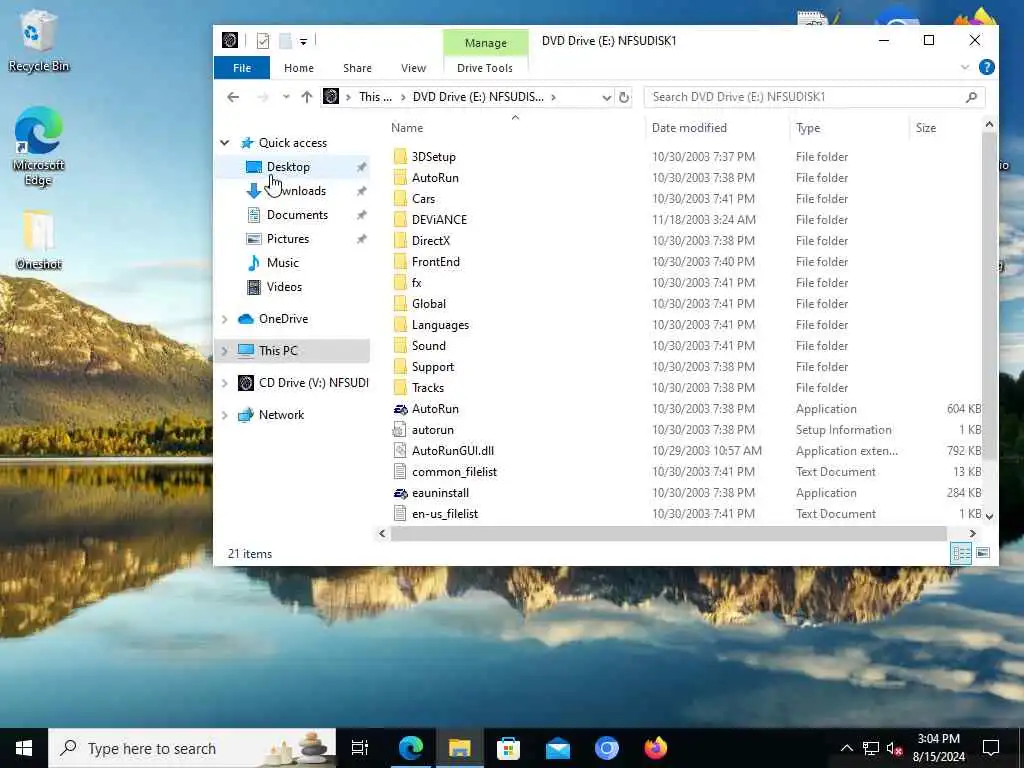Image resolution: width=1024 pixels, height=768 pixels.
Task: Expand the This PC tree node
Action: pyautogui.click(x=225, y=351)
